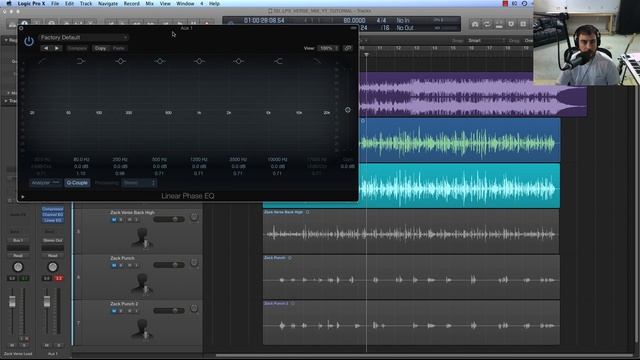Click Zack Verse Back High singer icon
Viewport: 640px width, 360px height.
[142, 238]
